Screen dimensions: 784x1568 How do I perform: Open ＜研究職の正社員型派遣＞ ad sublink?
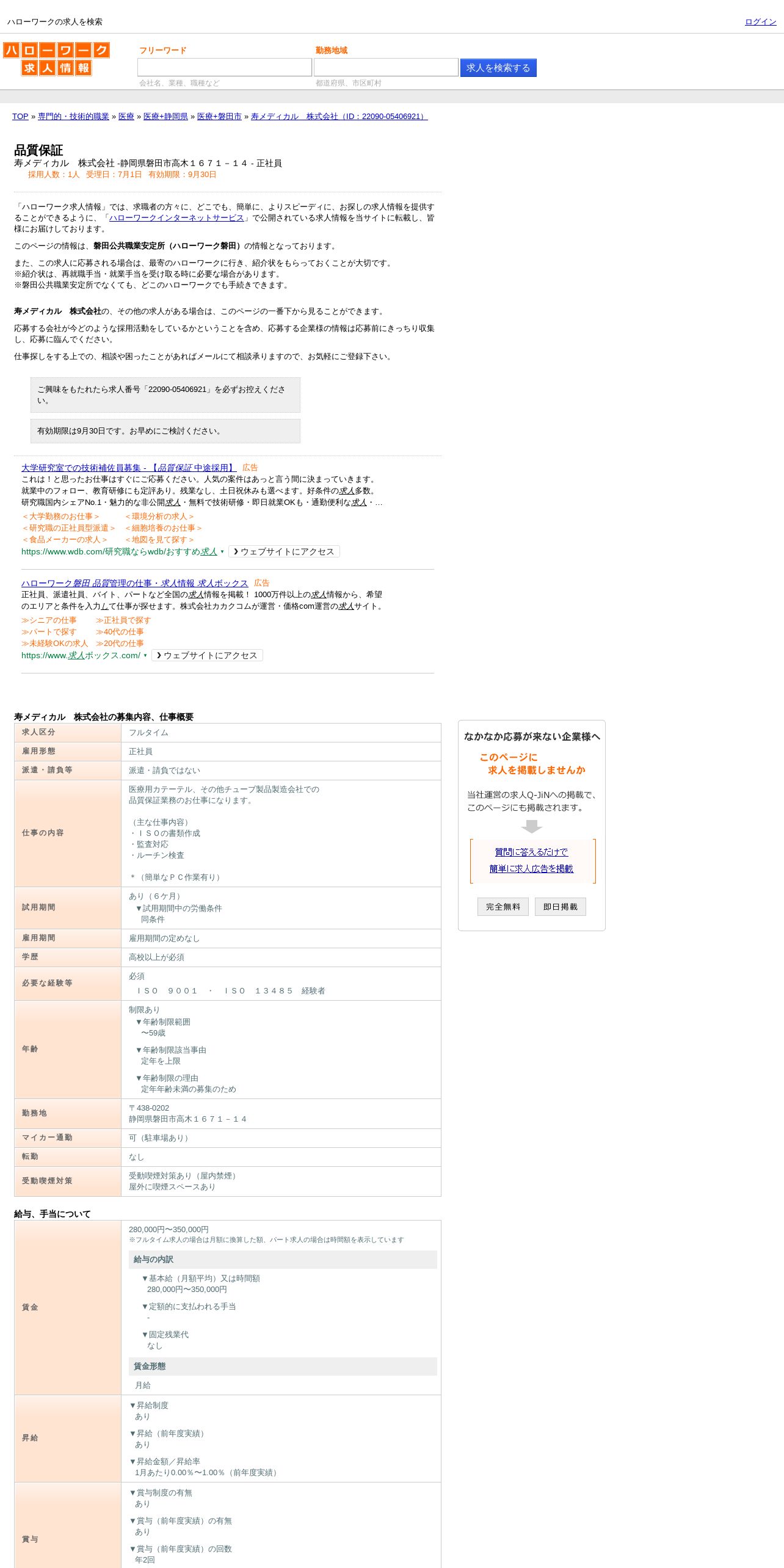pyautogui.click(x=69, y=528)
